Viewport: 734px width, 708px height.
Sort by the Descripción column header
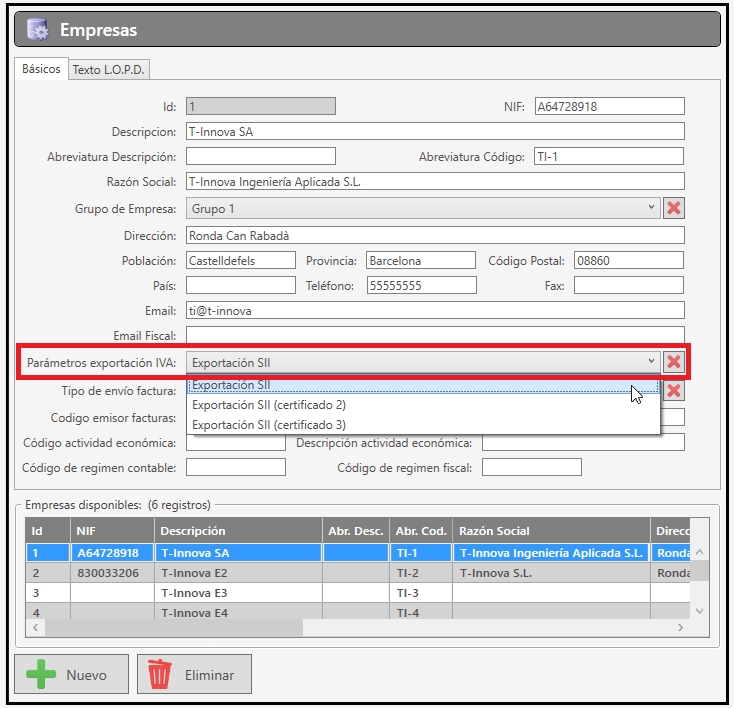tap(238, 531)
